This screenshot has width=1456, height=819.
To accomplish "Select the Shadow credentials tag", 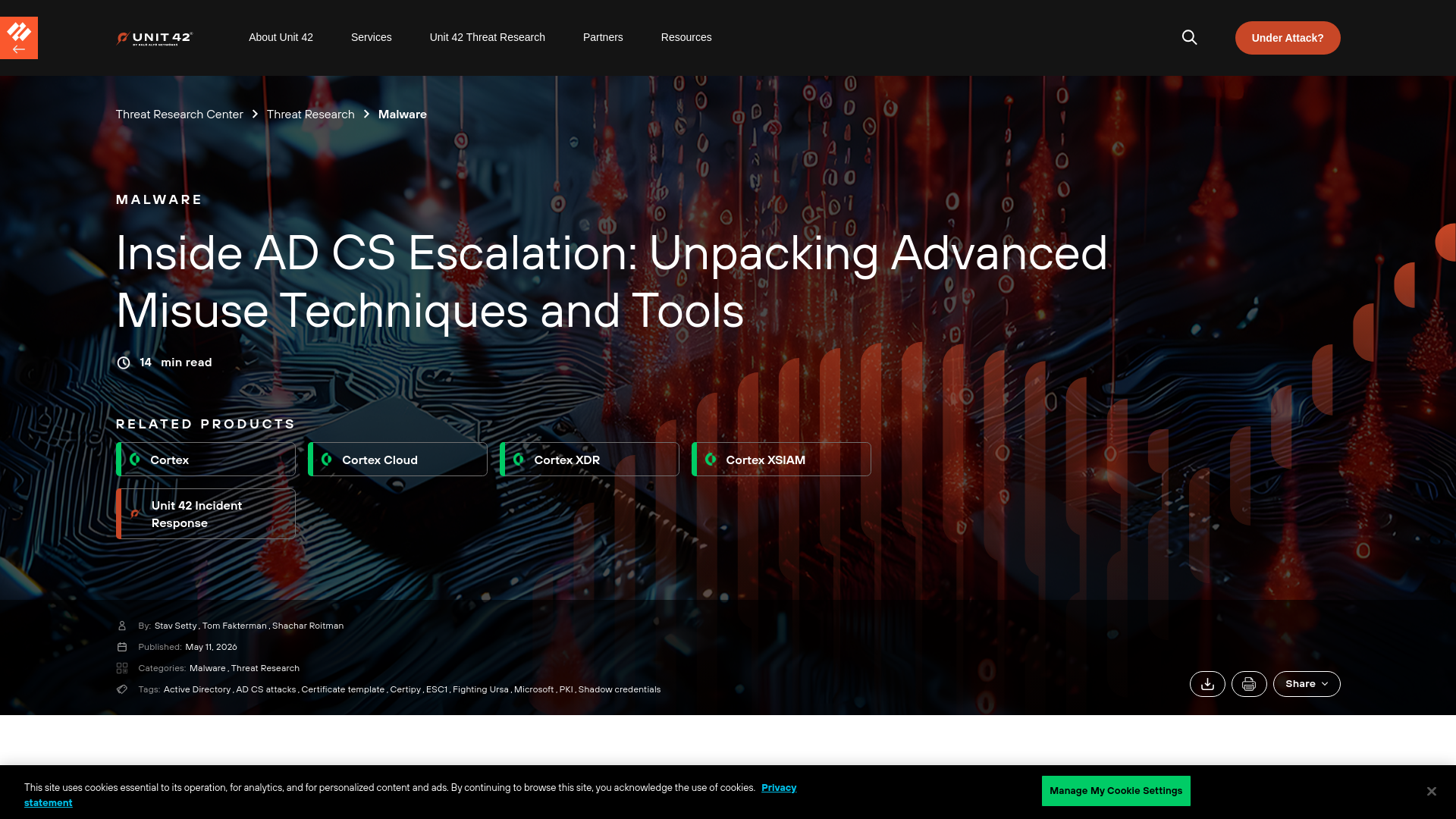I will pyautogui.click(x=620, y=689).
